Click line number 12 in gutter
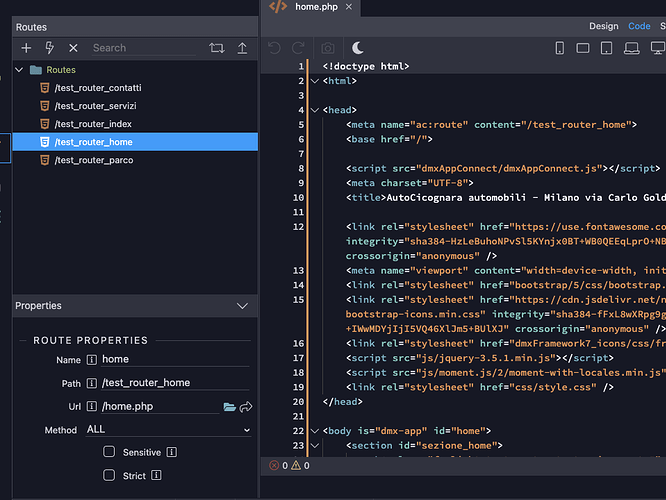This screenshot has width=666, height=500. [299, 227]
